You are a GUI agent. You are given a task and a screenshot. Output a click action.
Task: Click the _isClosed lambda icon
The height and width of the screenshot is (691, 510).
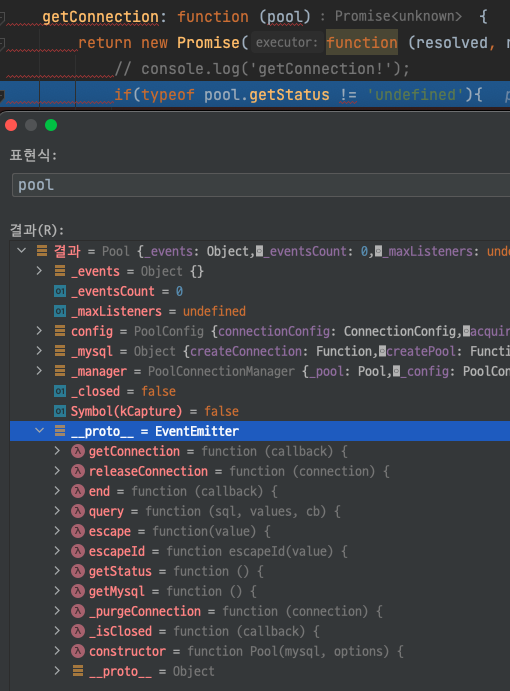click(x=78, y=631)
